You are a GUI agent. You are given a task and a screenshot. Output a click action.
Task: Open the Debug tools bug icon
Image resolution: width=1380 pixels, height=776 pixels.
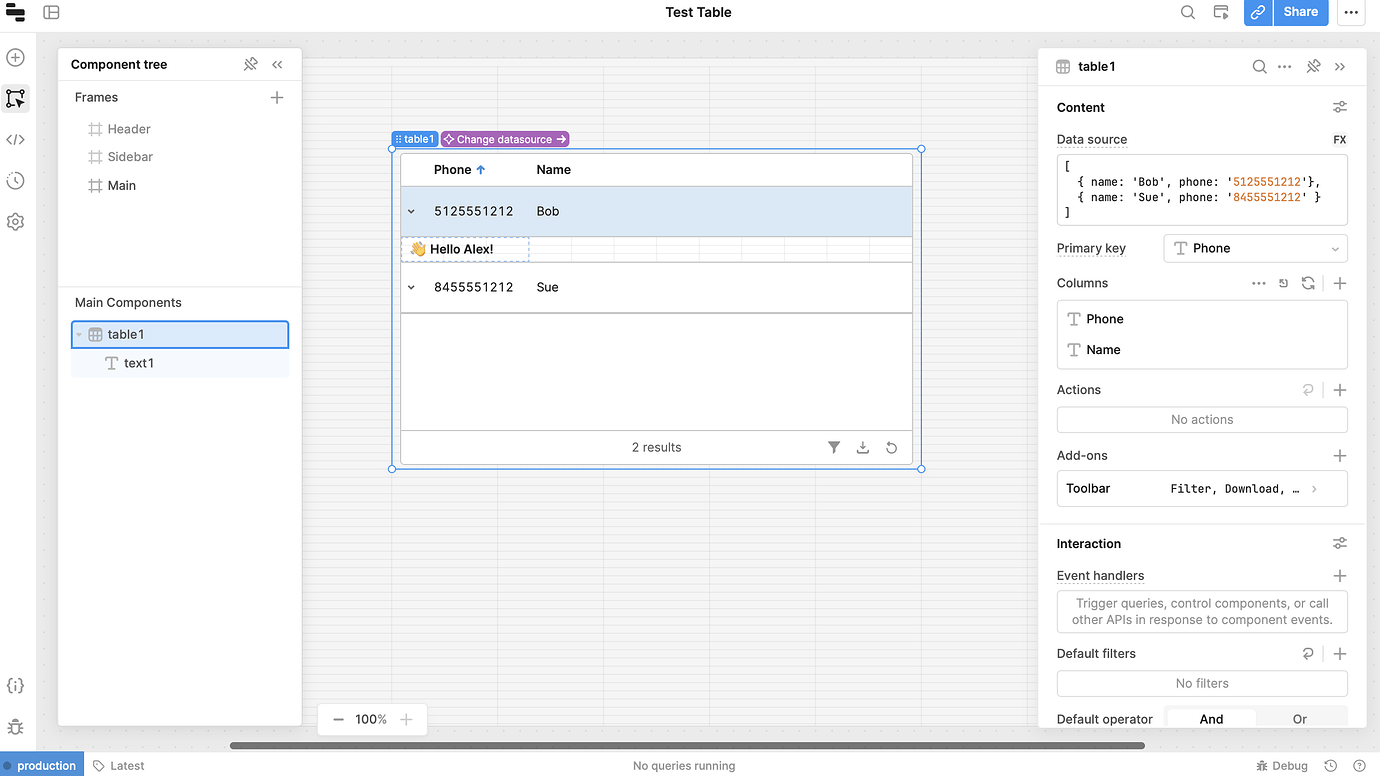click(x=15, y=727)
